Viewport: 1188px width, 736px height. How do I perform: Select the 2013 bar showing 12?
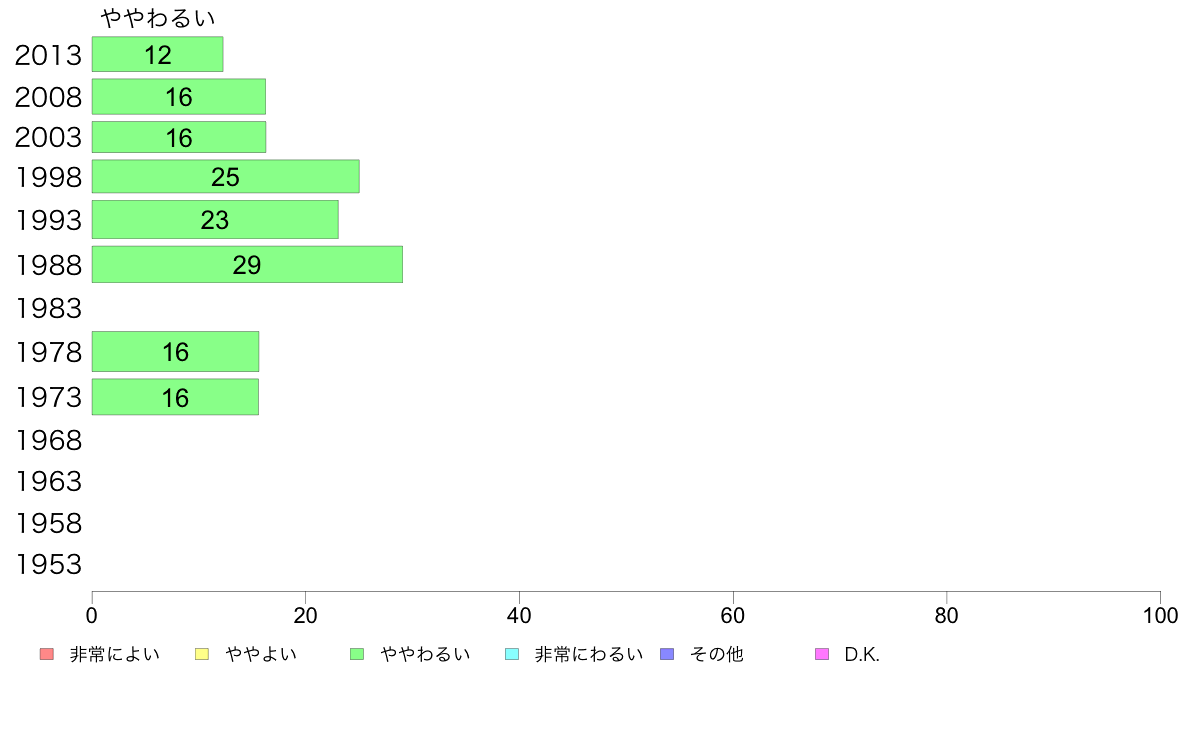[x=158, y=54]
